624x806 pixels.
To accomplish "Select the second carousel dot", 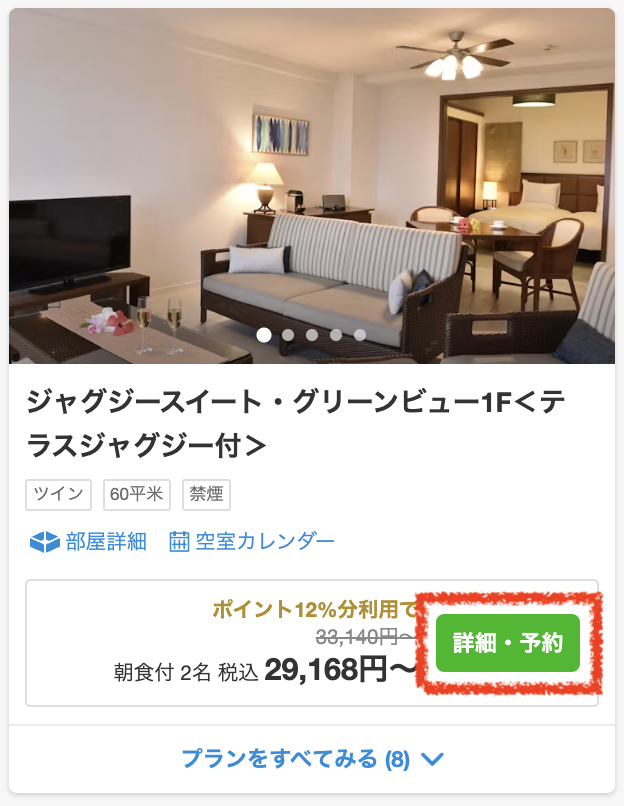I will (x=288, y=335).
